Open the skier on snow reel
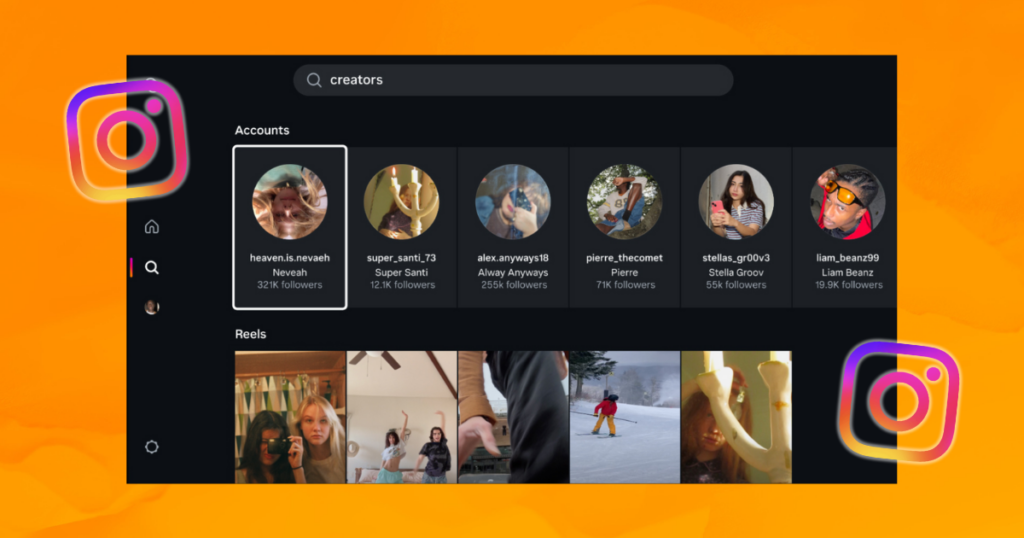 tap(624, 417)
